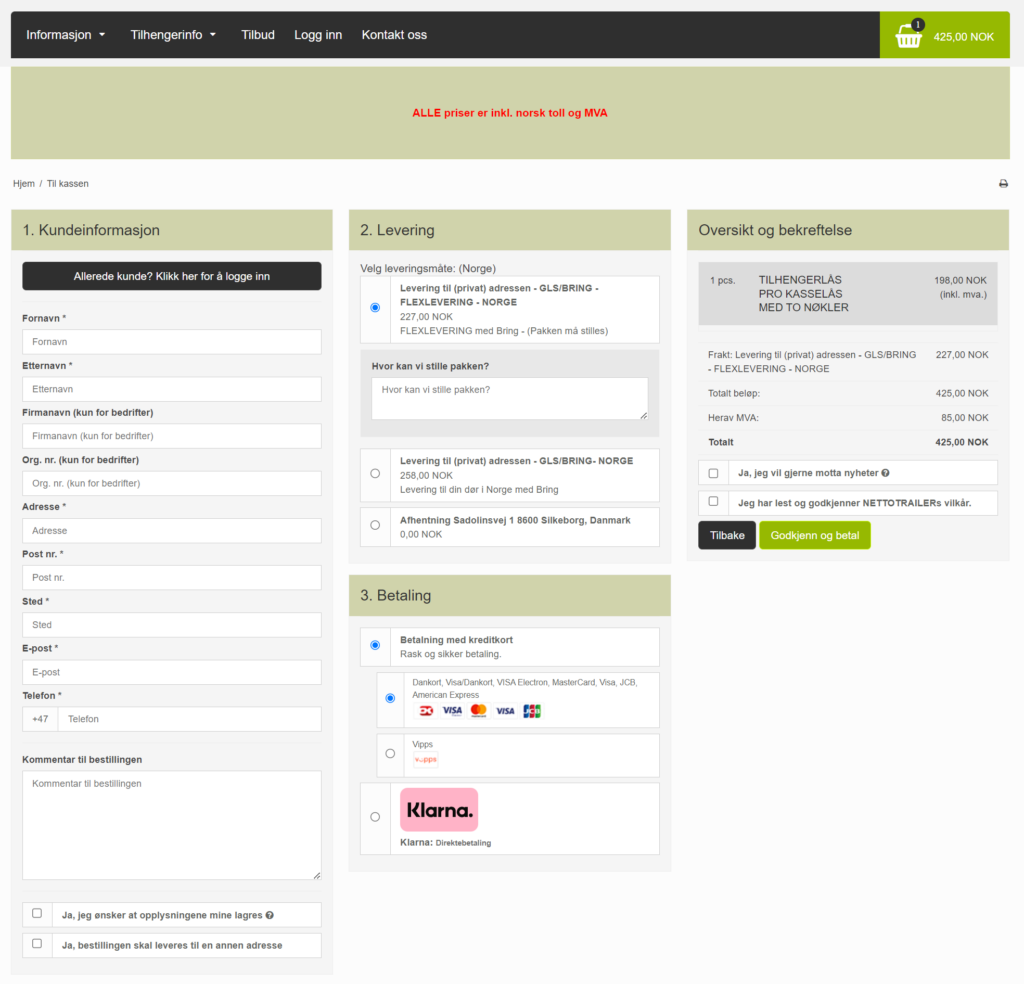Click the Fornavn input field

(x=172, y=342)
